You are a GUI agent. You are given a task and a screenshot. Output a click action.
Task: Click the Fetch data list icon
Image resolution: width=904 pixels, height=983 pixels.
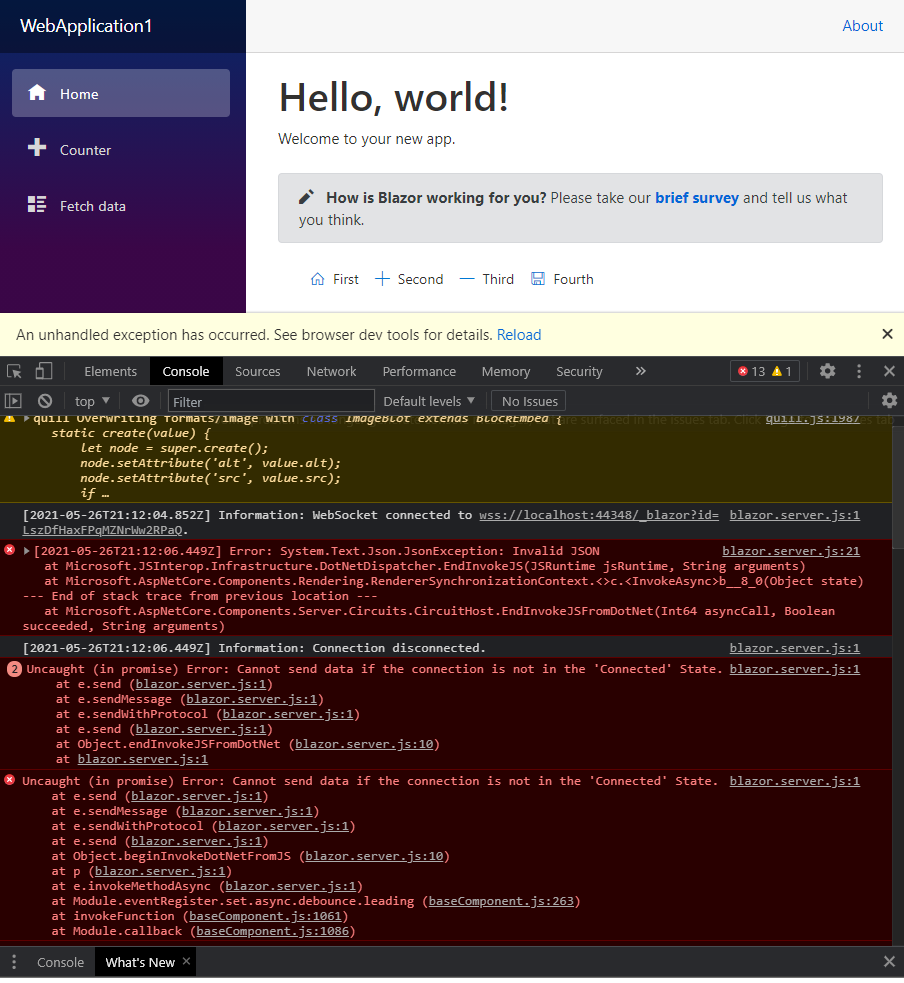(x=38, y=205)
